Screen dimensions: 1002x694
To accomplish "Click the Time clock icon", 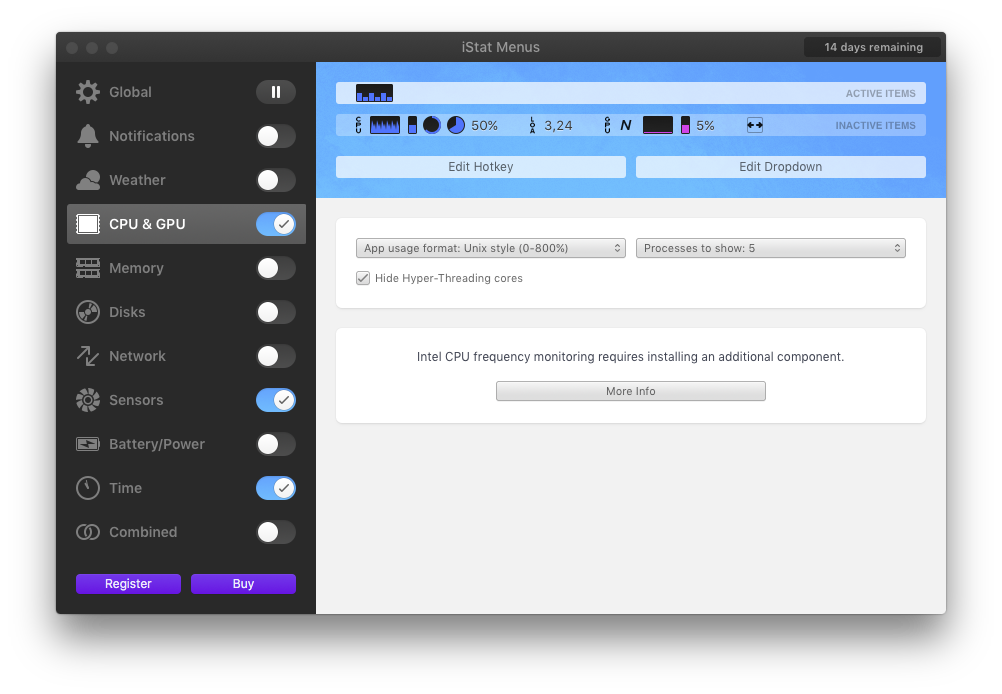I will (x=88, y=488).
